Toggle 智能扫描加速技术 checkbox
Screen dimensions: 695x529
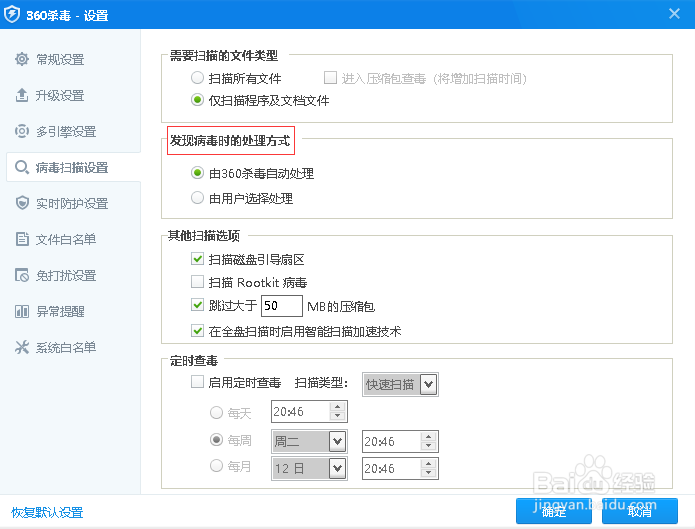(x=197, y=330)
